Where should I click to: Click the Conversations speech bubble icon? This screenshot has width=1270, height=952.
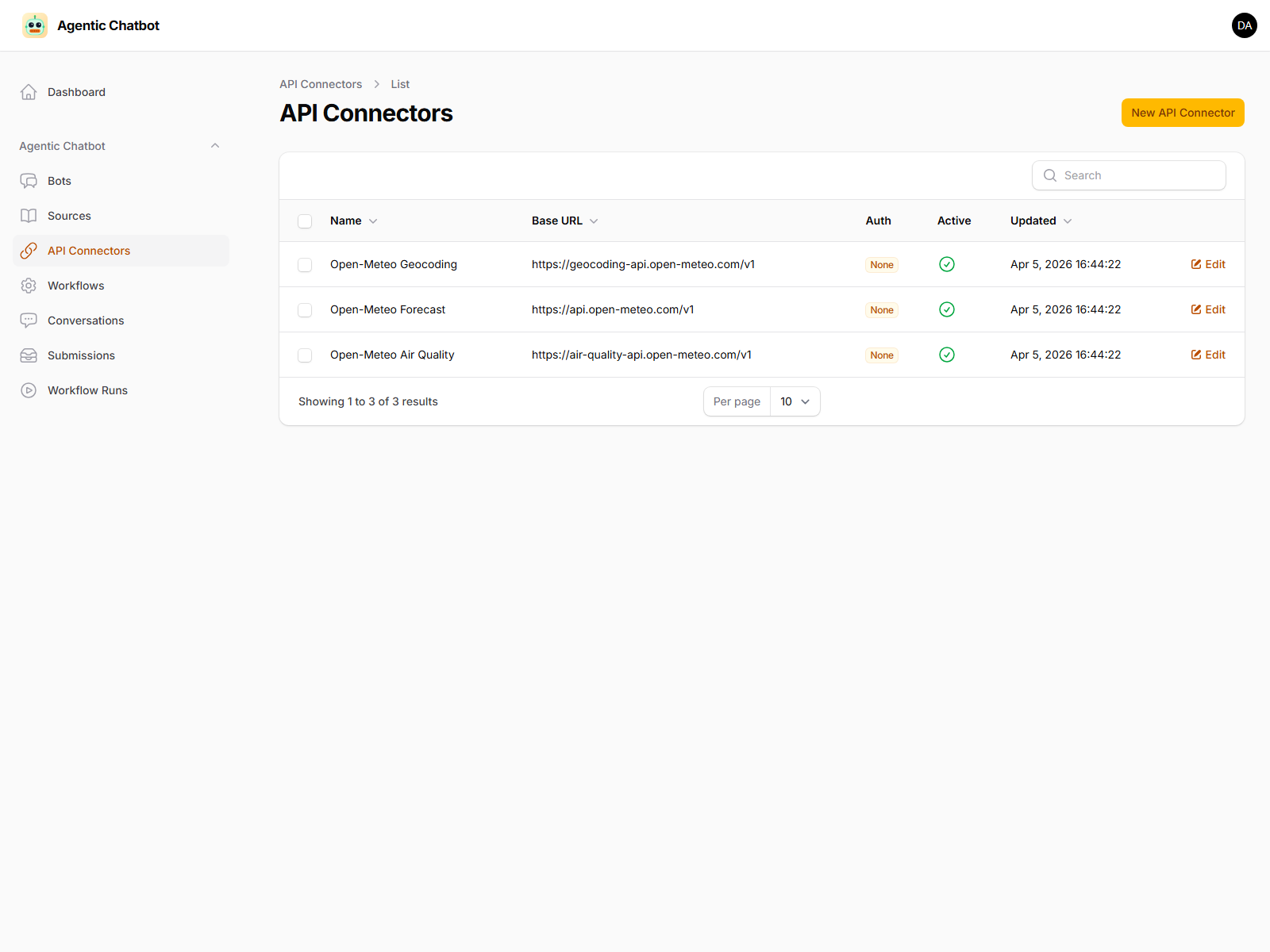tap(29, 320)
